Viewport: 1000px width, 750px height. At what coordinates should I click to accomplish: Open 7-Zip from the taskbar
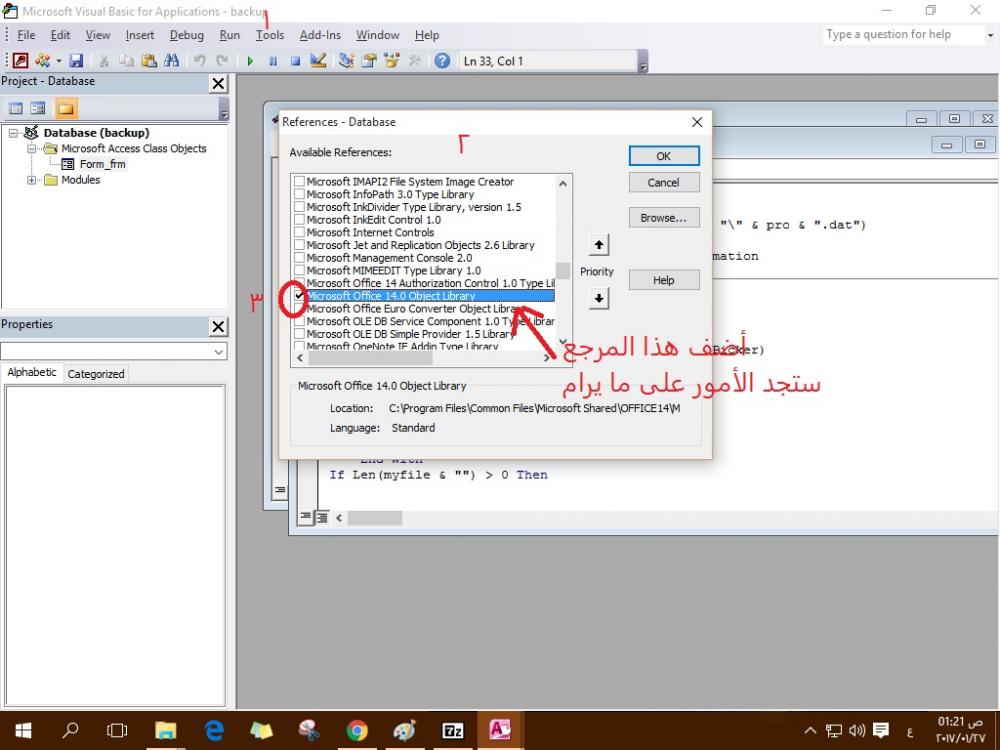pos(452,730)
